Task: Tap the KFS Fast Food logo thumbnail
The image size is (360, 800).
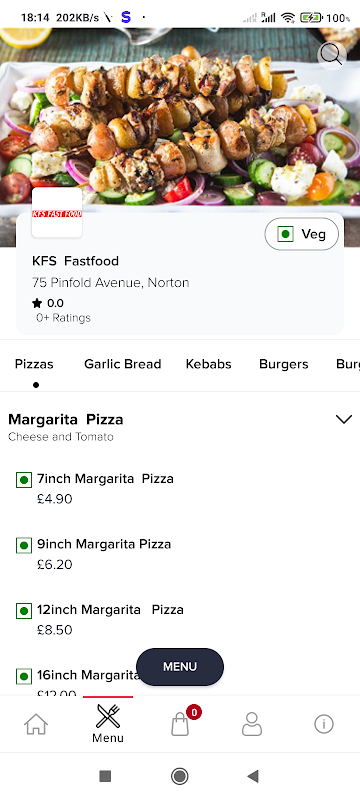Action: pos(57,213)
